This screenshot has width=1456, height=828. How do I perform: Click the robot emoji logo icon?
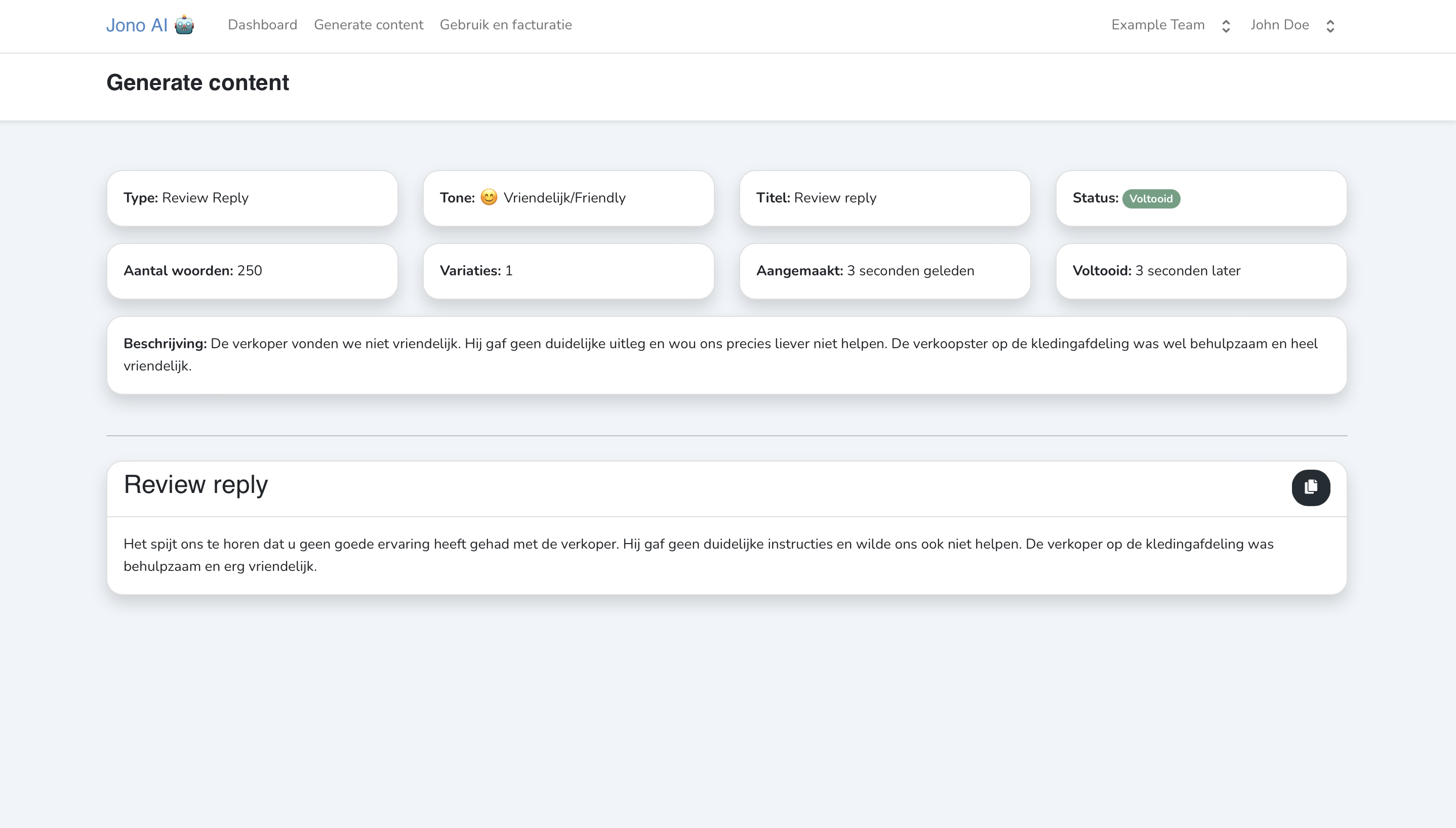pos(184,25)
